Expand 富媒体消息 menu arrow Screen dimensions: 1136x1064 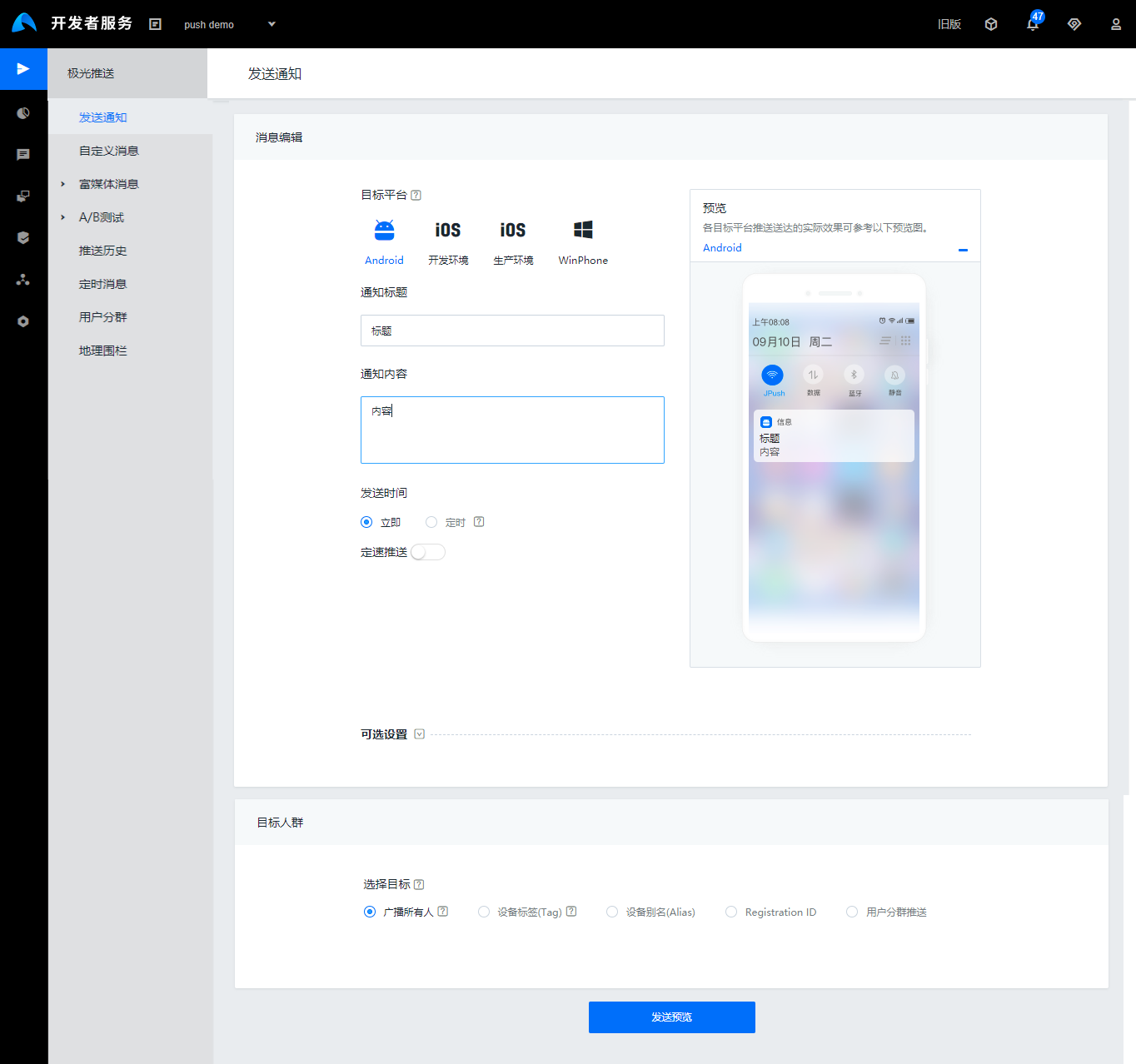[62, 184]
